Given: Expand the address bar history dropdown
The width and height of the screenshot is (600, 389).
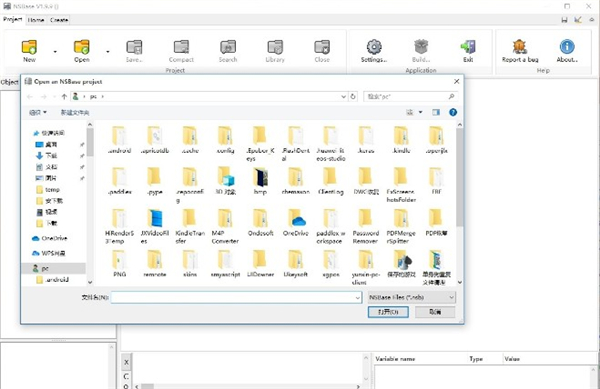Looking at the screenshot, I should click(343, 96).
